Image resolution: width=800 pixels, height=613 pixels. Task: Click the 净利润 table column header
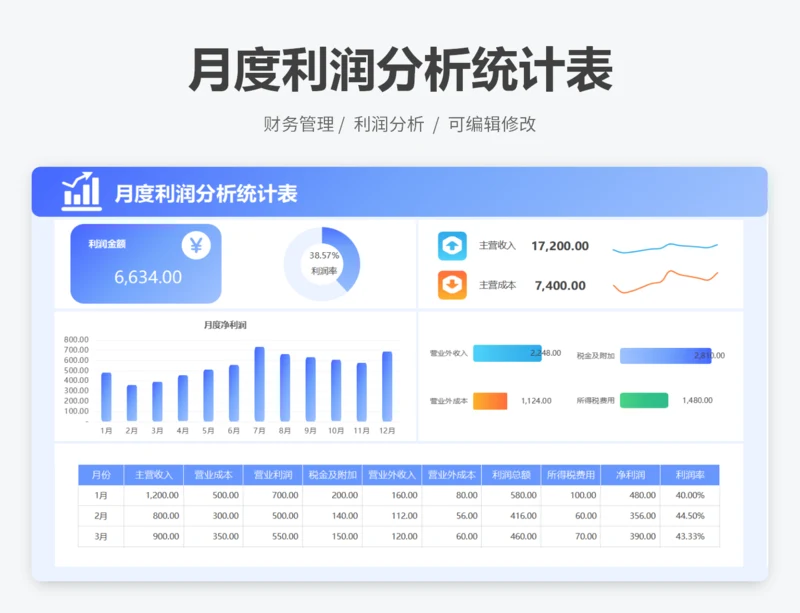pyautogui.click(x=631, y=475)
